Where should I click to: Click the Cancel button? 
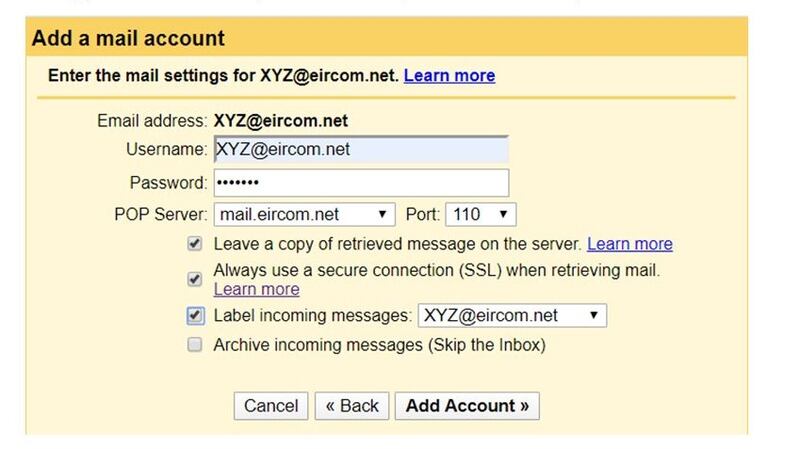[x=271, y=405]
